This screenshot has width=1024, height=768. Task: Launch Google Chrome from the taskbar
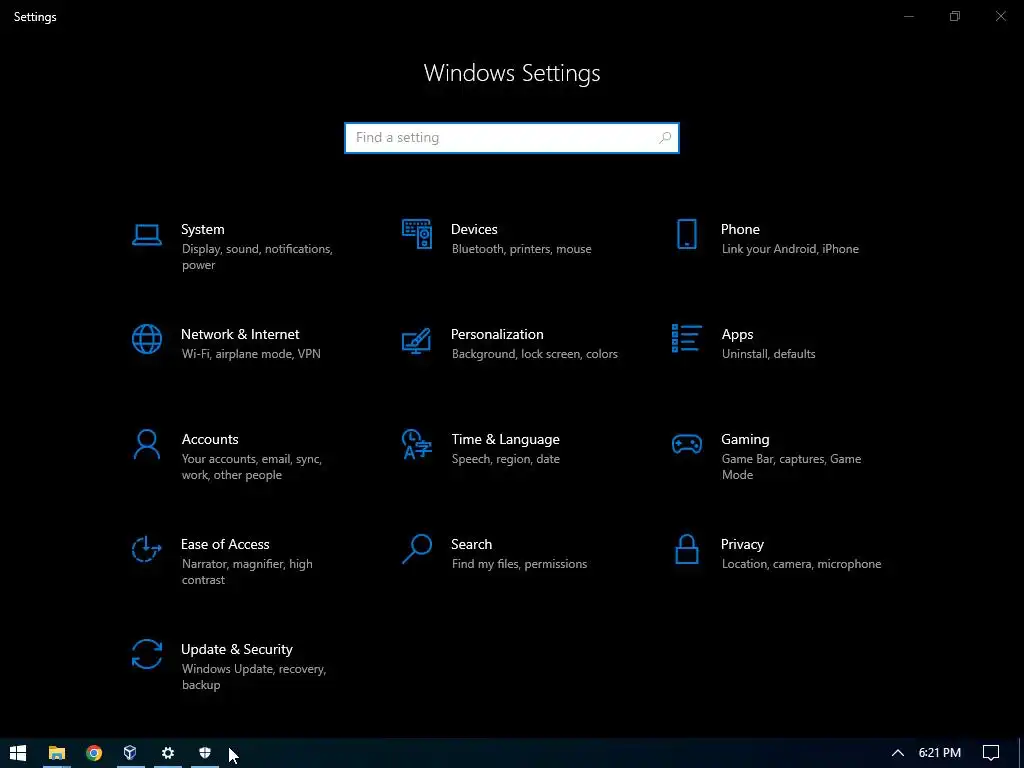(x=94, y=753)
